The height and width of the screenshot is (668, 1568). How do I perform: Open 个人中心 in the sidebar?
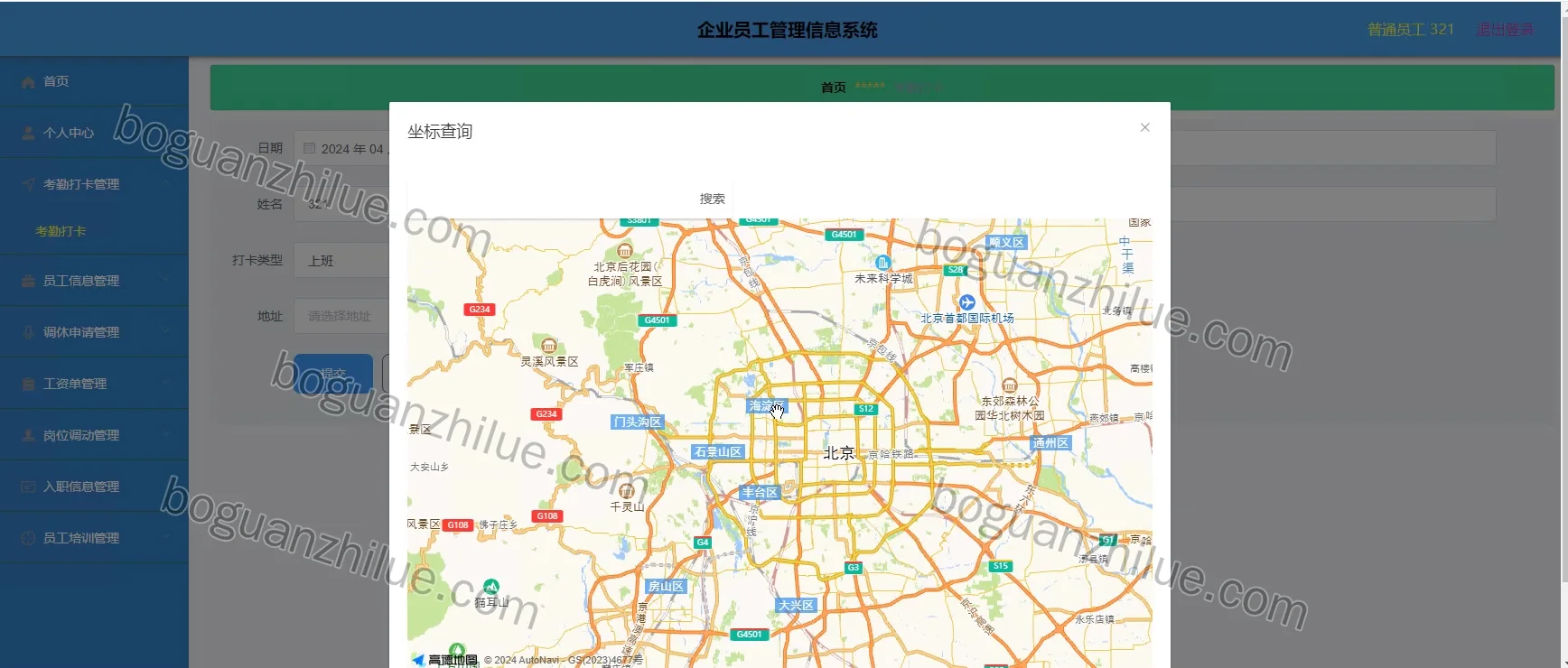click(x=94, y=133)
